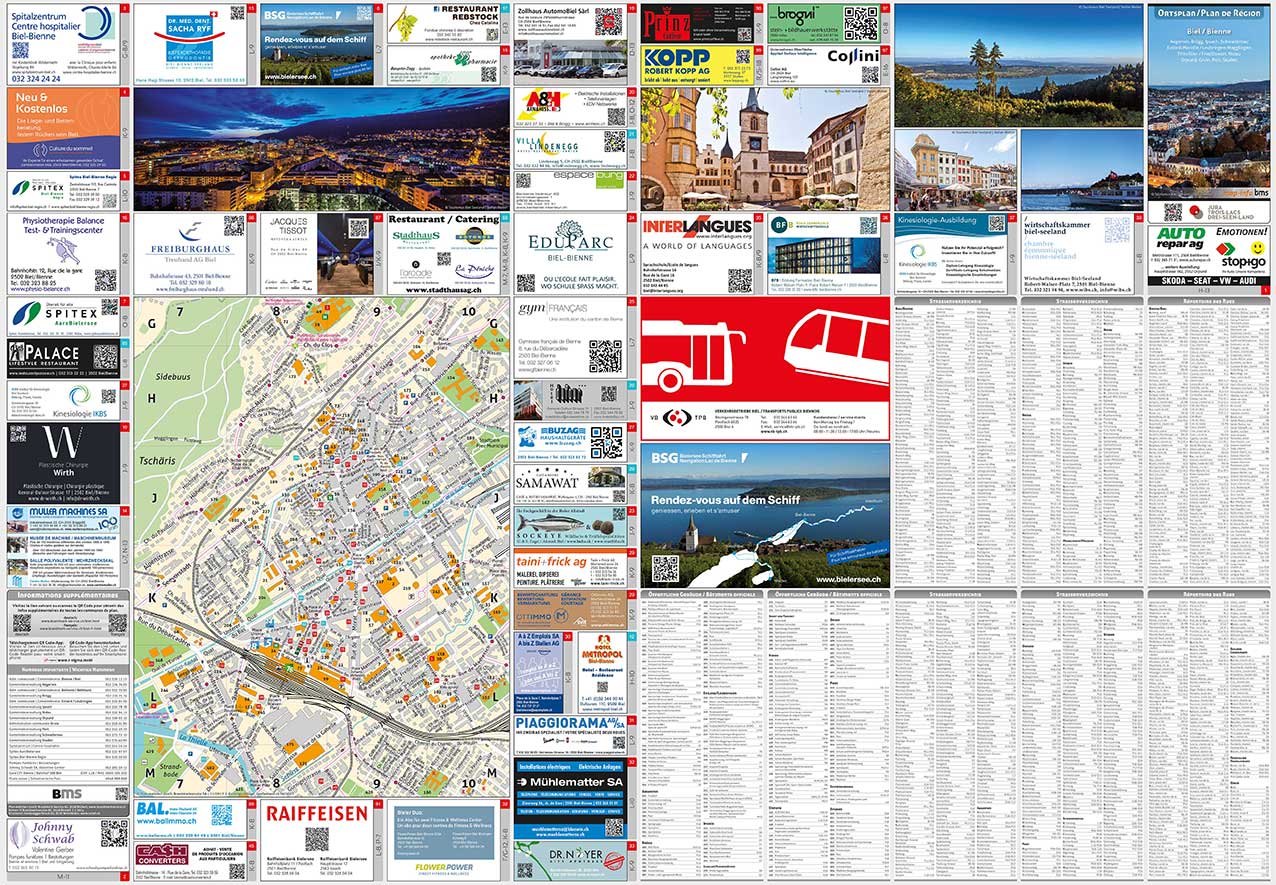Click the QR code under Raiffeisen logo
The width and height of the screenshot is (1276, 885).
pyautogui.click(x=316, y=838)
